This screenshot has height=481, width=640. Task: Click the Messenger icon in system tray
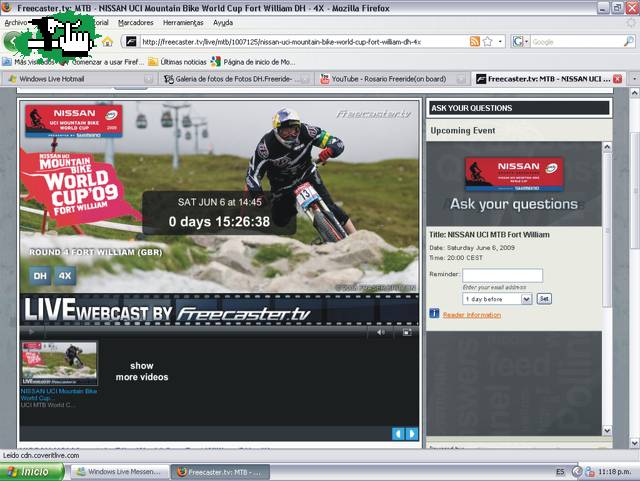pyautogui.click(x=589, y=472)
